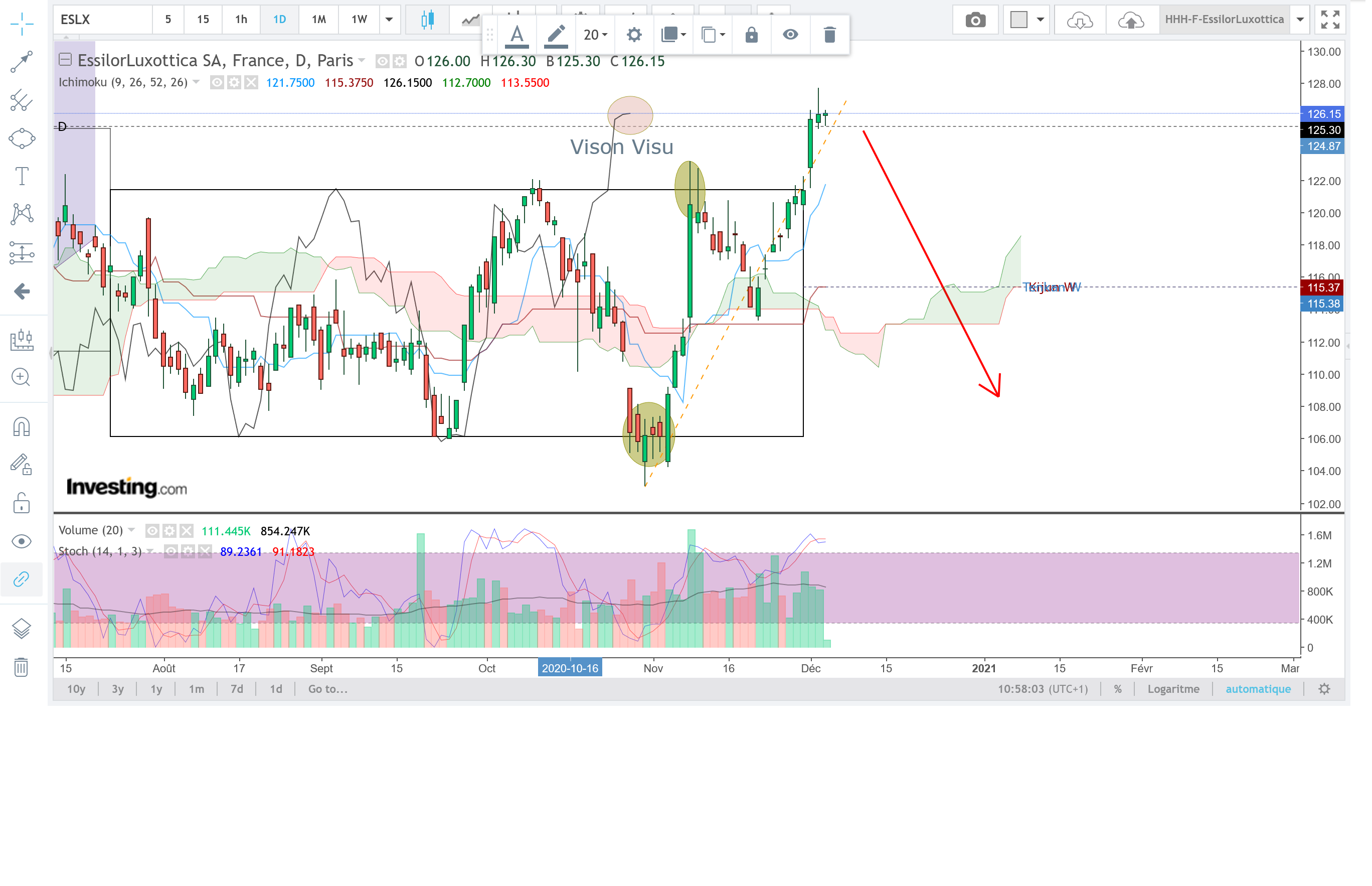Load chart layout from cloud
This screenshot has height=886, width=1372.
point(1080,21)
